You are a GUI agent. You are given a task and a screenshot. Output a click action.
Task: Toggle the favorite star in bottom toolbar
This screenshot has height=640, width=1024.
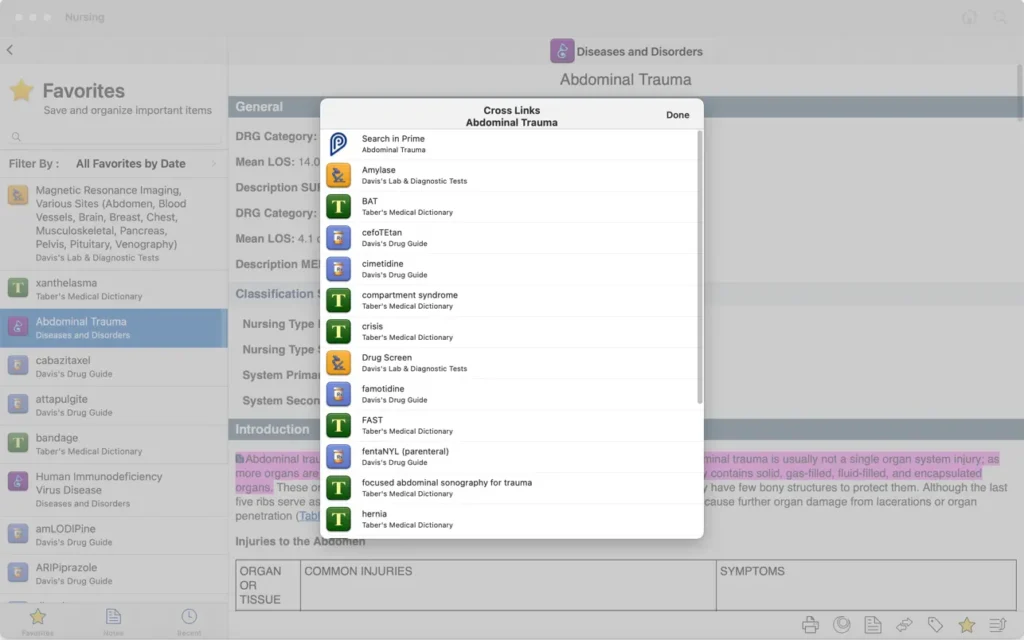(967, 625)
